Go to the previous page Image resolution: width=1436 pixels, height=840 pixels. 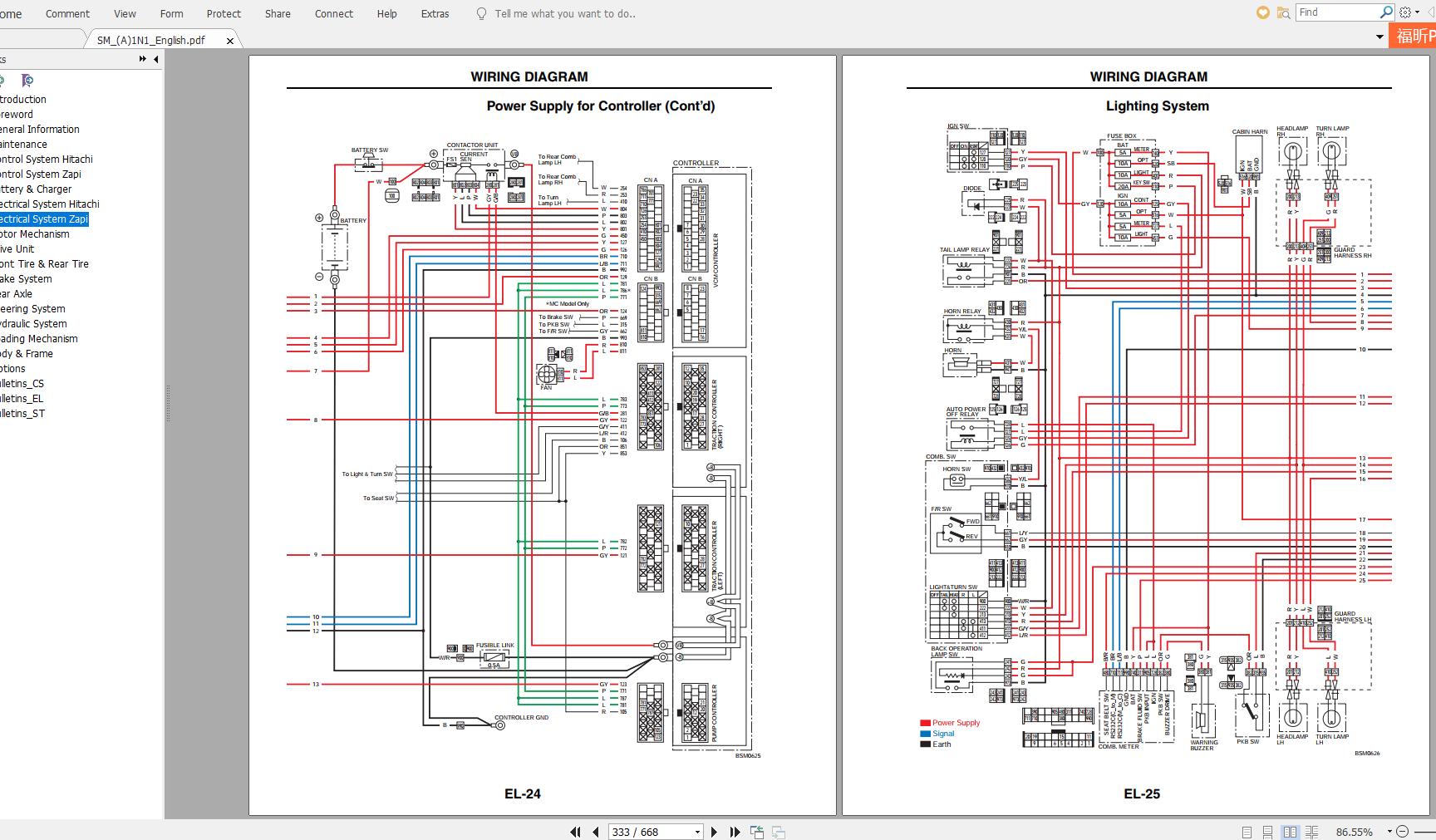click(595, 832)
